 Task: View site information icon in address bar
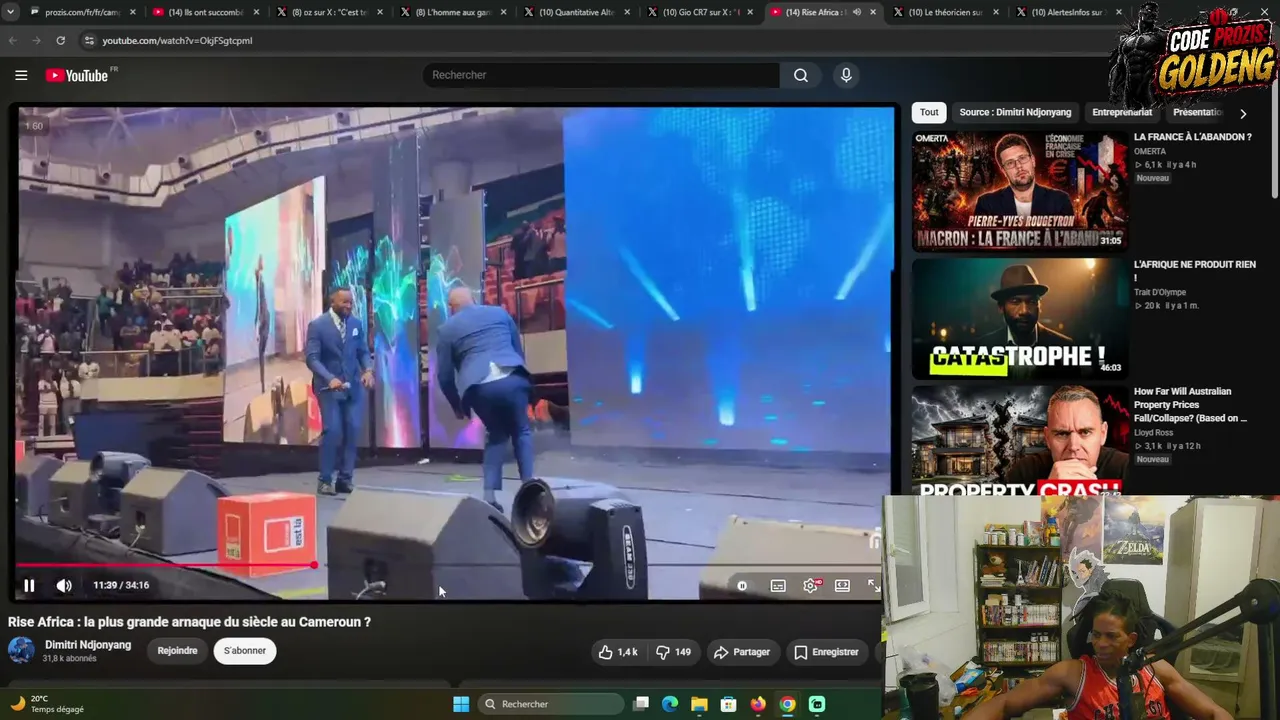click(89, 41)
